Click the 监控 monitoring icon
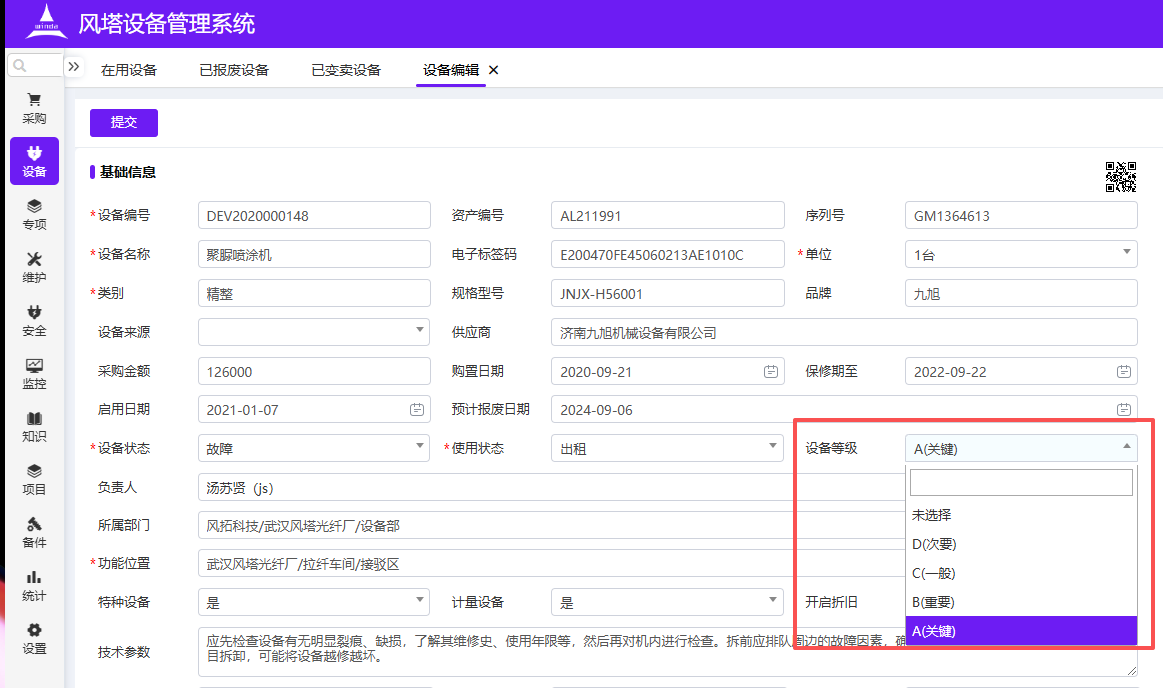 coord(34,373)
